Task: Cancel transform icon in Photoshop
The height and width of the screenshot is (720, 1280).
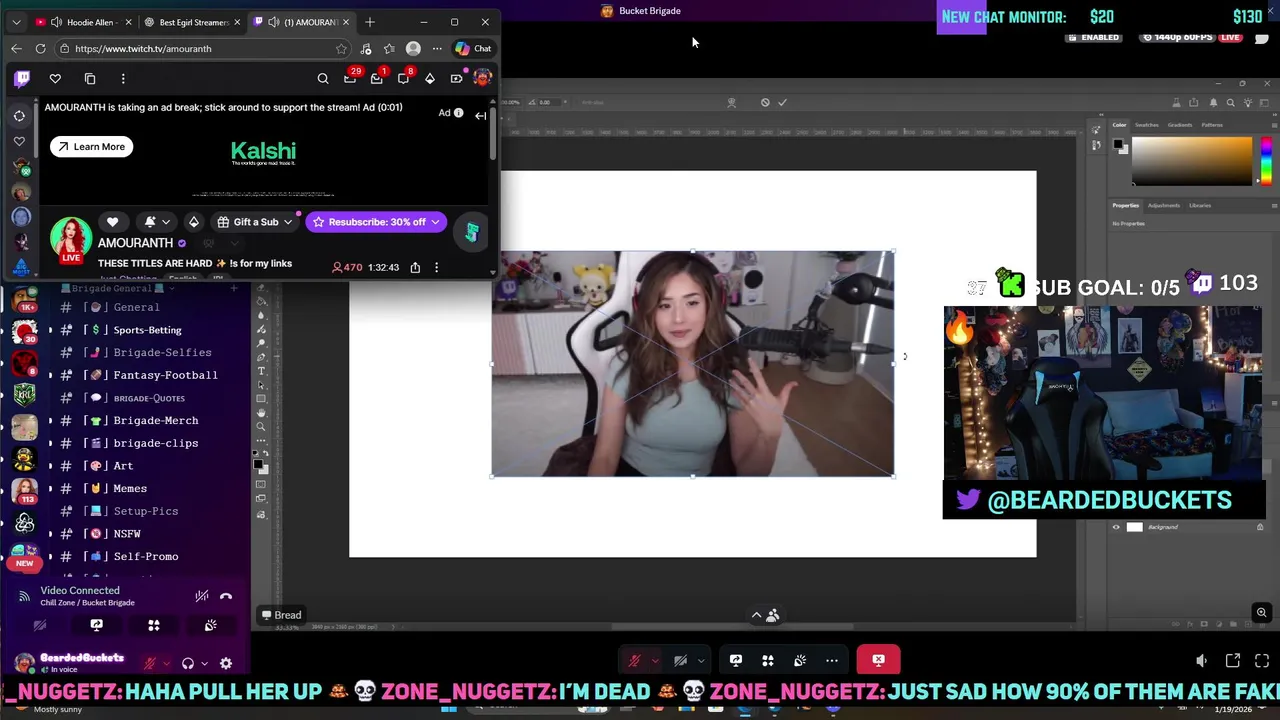Action: pos(765,102)
